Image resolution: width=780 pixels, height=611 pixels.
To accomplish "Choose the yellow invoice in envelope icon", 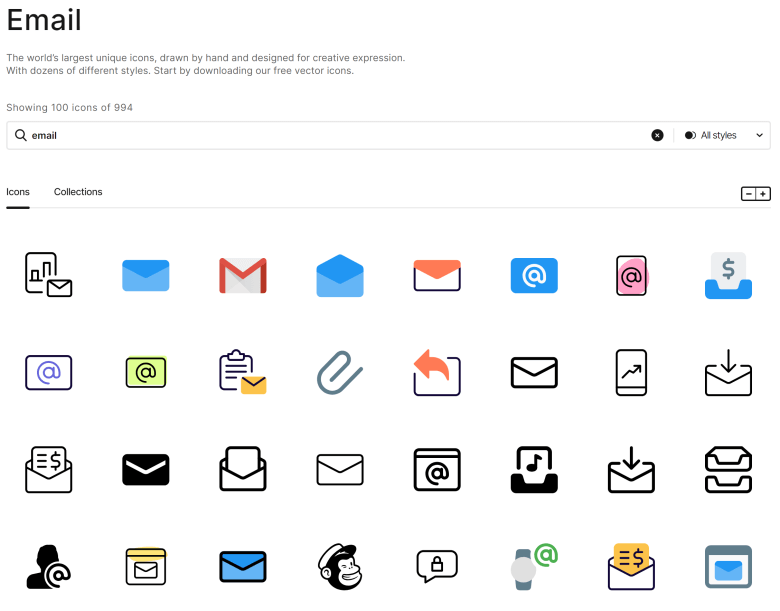I will 631,567.
